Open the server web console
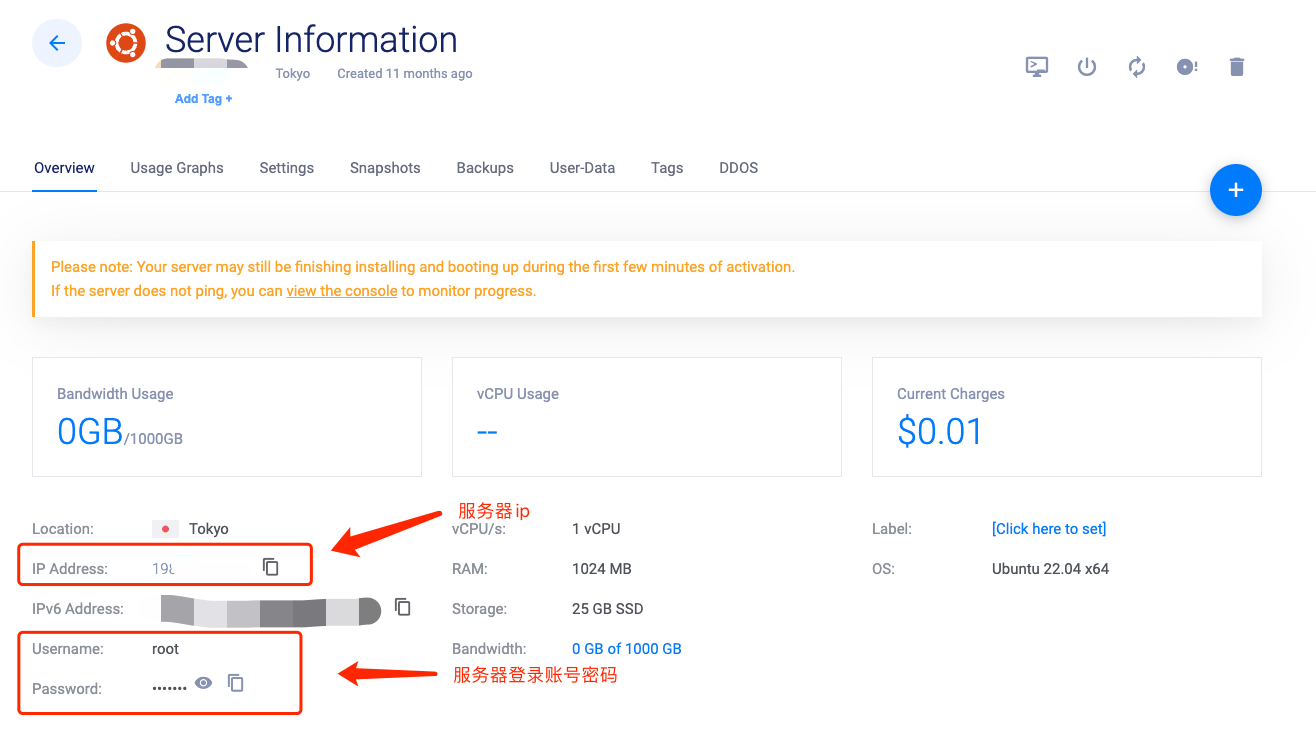 point(1036,66)
